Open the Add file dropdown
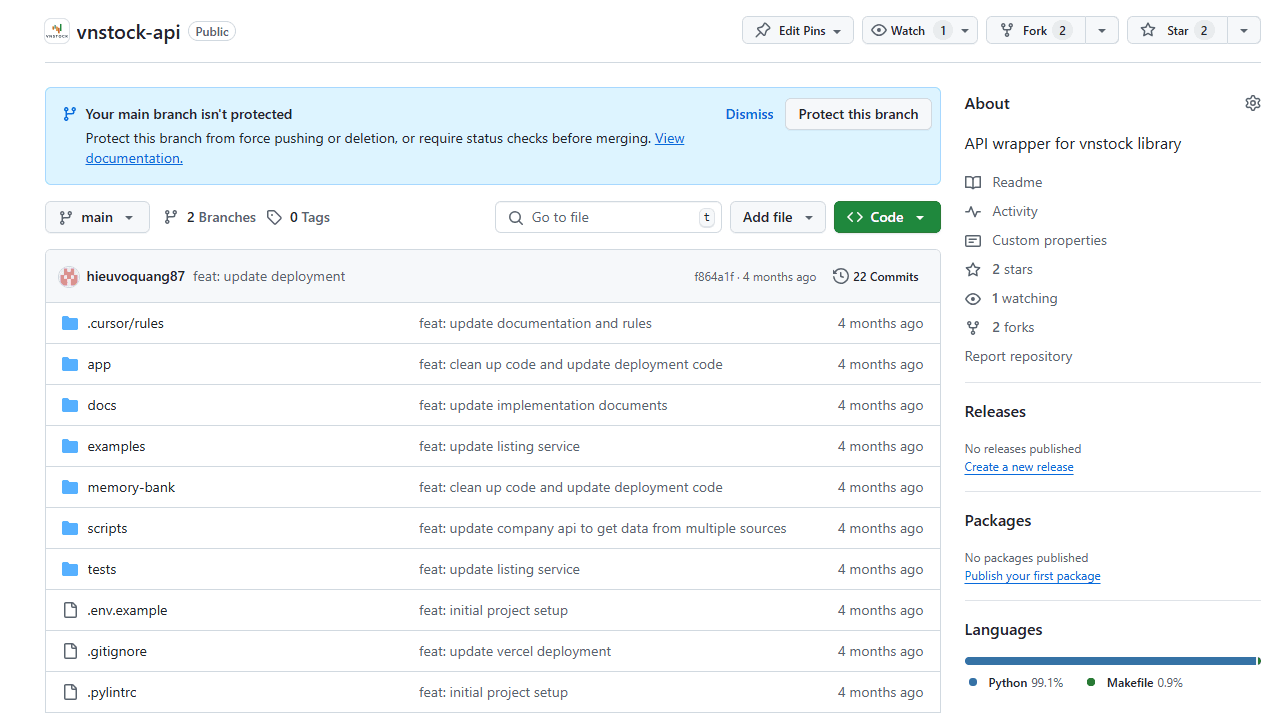The image size is (1284, 713). pyautogui.click(x=778, y=217)
